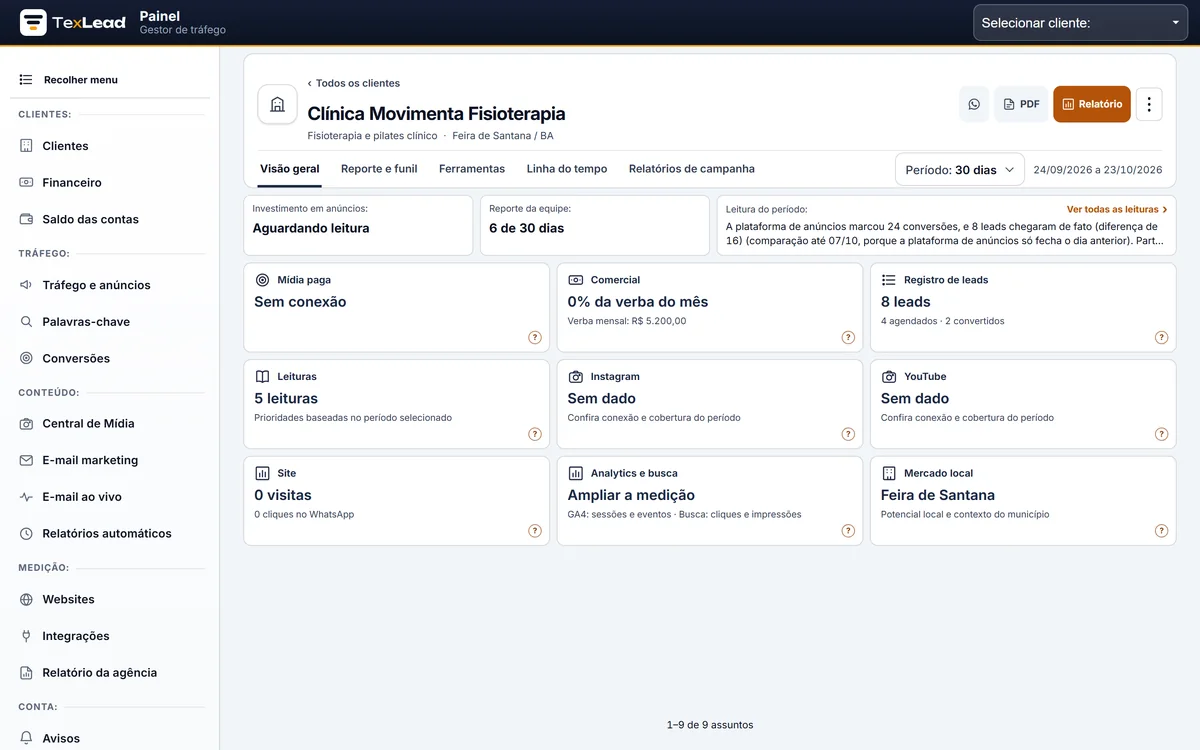Viewport: 1200px width, 750px height.
Task: Click the help icon on Comercial card
Action: pos(848,338)
